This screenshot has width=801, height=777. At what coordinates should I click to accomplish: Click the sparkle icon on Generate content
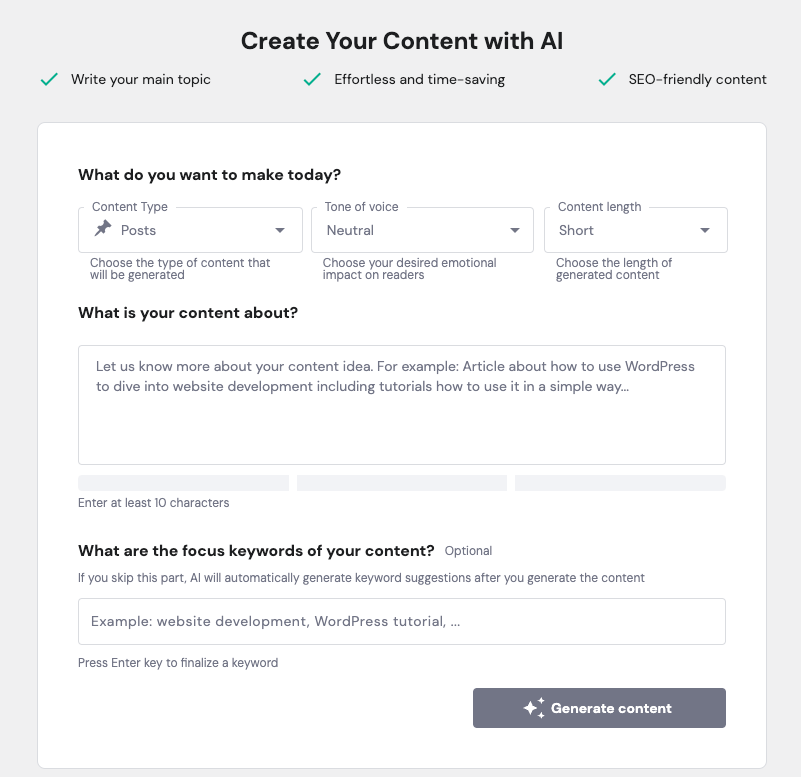point(536,707)
